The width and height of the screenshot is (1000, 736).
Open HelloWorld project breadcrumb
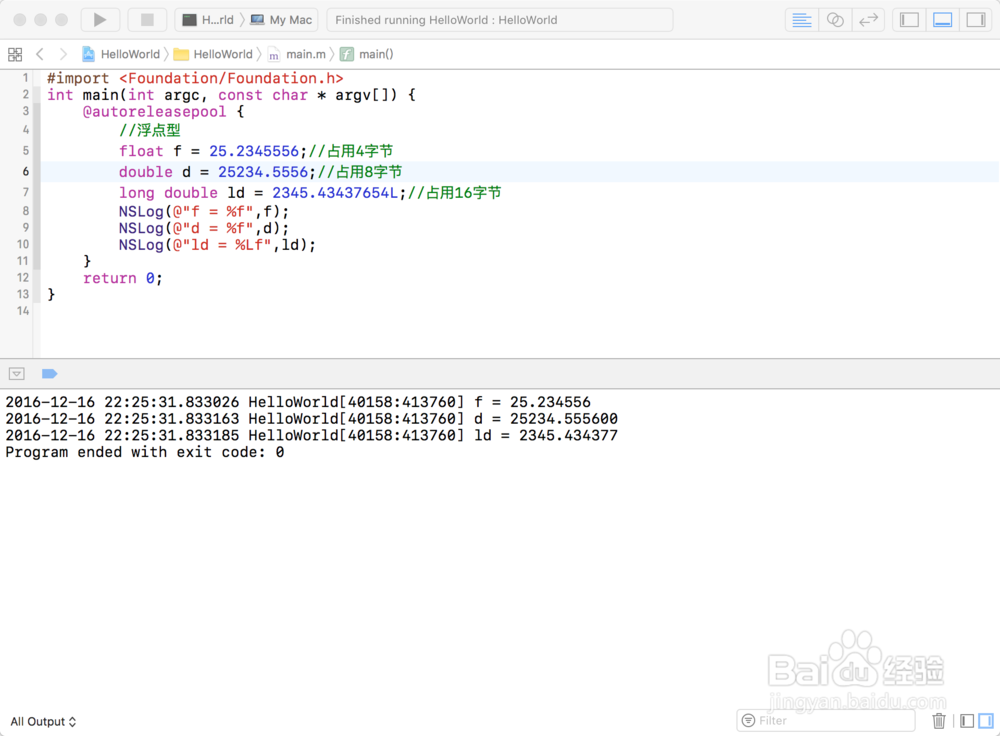(x=121, y=54)
